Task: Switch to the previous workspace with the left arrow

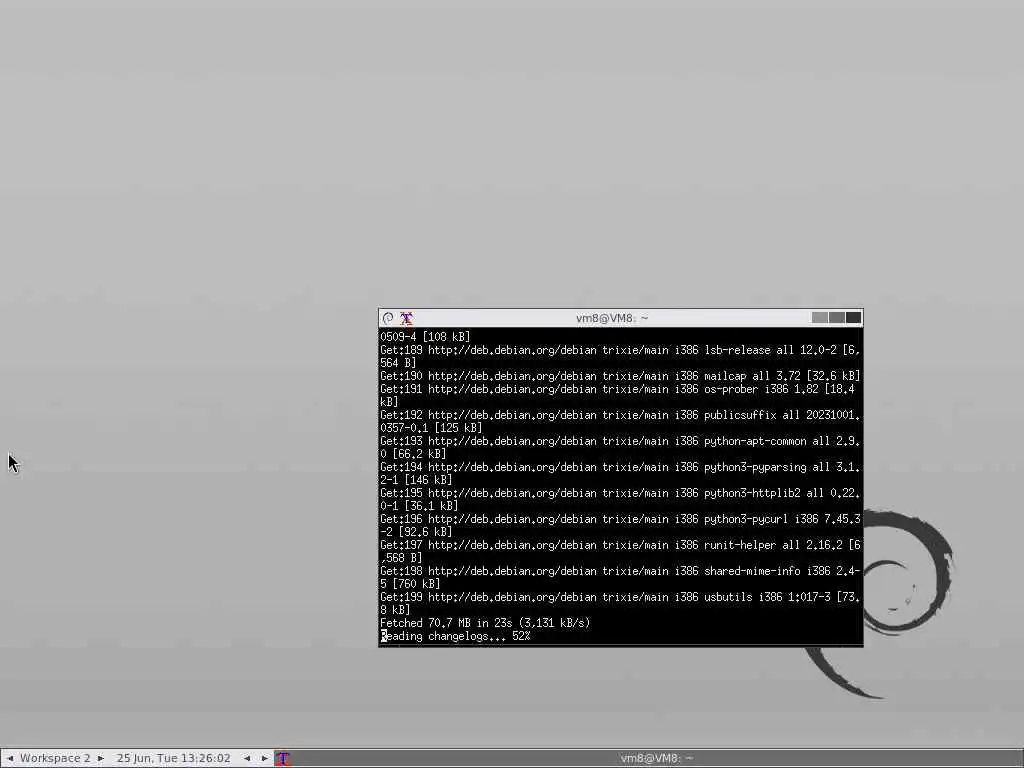Action: click(10, 758)
